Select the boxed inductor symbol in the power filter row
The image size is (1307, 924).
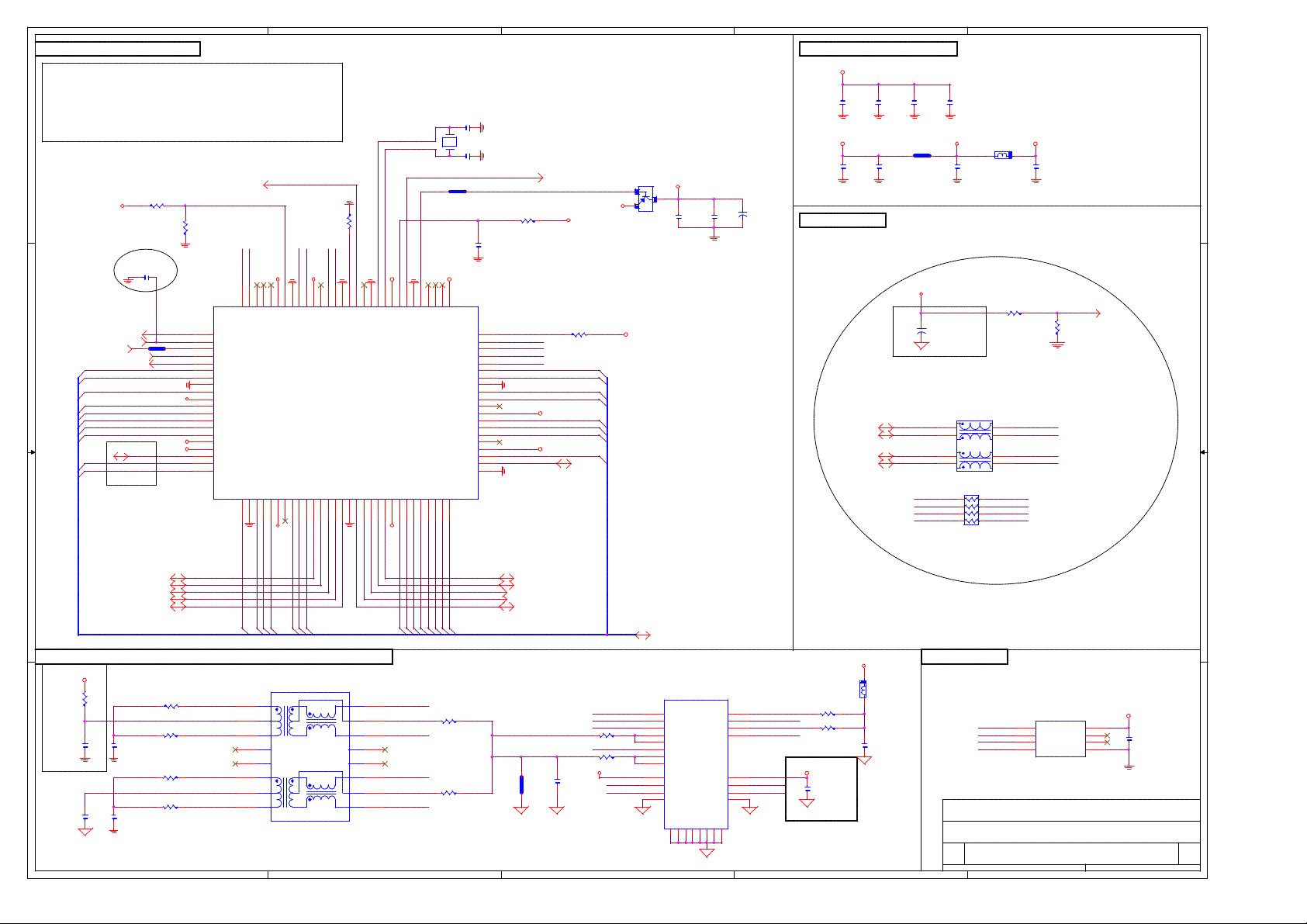(x=1004, y=155)
